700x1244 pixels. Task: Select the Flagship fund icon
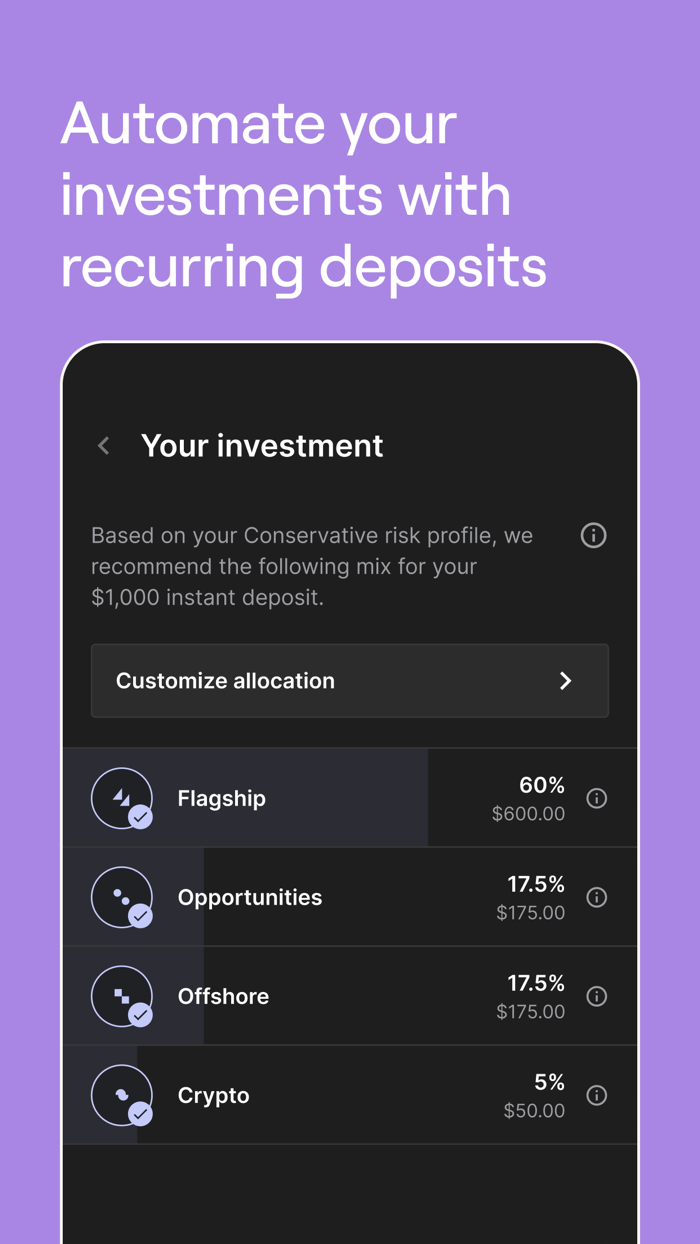coord(122,797)
